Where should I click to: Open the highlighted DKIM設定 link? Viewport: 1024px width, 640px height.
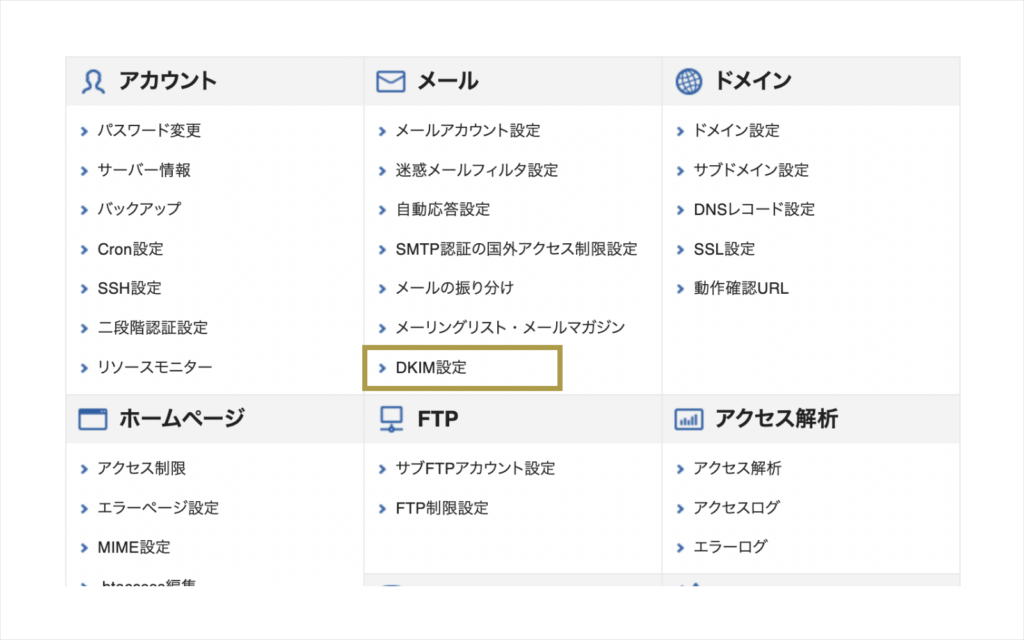[431, 368]
